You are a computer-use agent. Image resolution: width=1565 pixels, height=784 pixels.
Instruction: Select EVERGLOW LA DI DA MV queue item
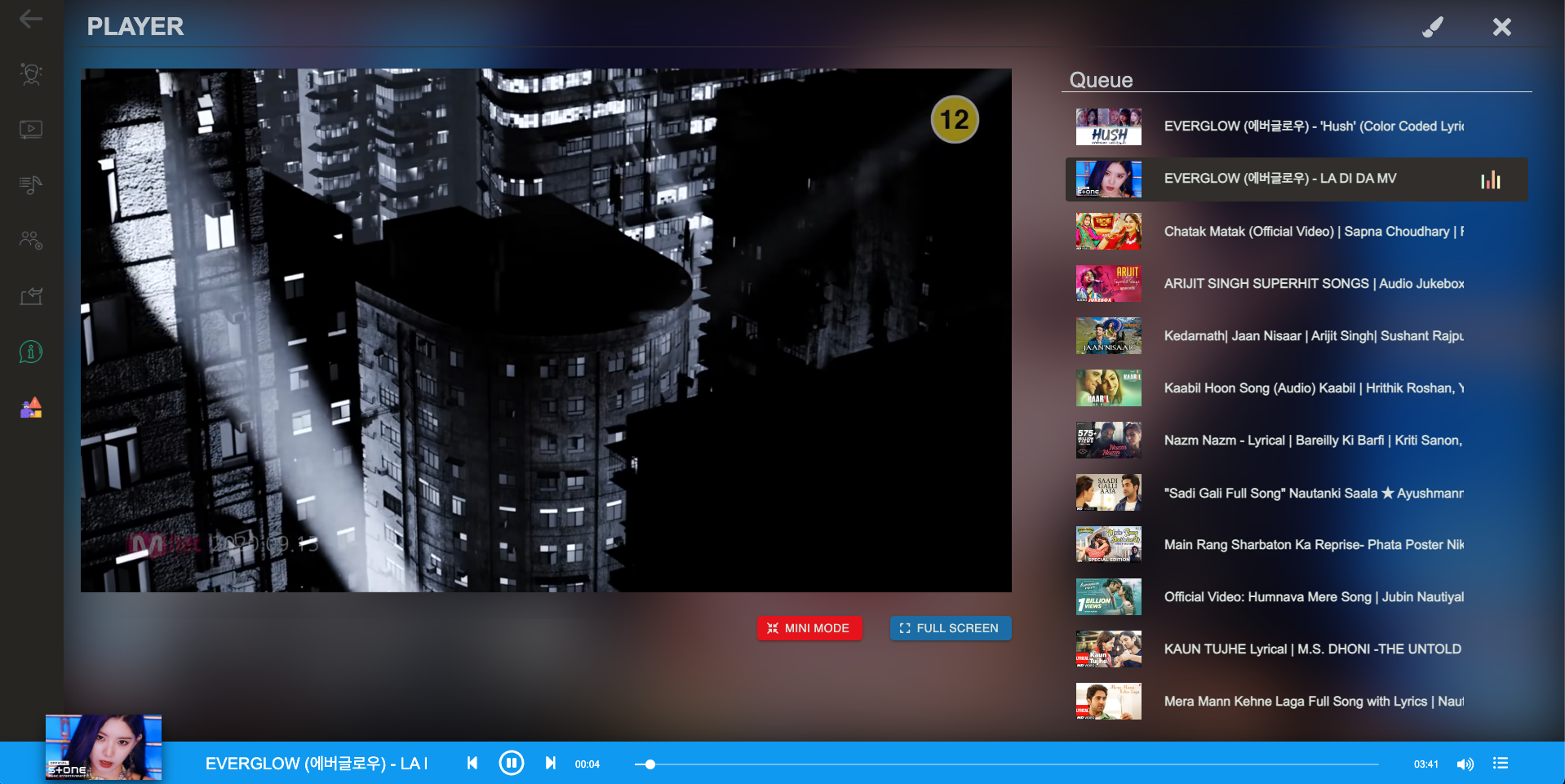click(1297, 179)
